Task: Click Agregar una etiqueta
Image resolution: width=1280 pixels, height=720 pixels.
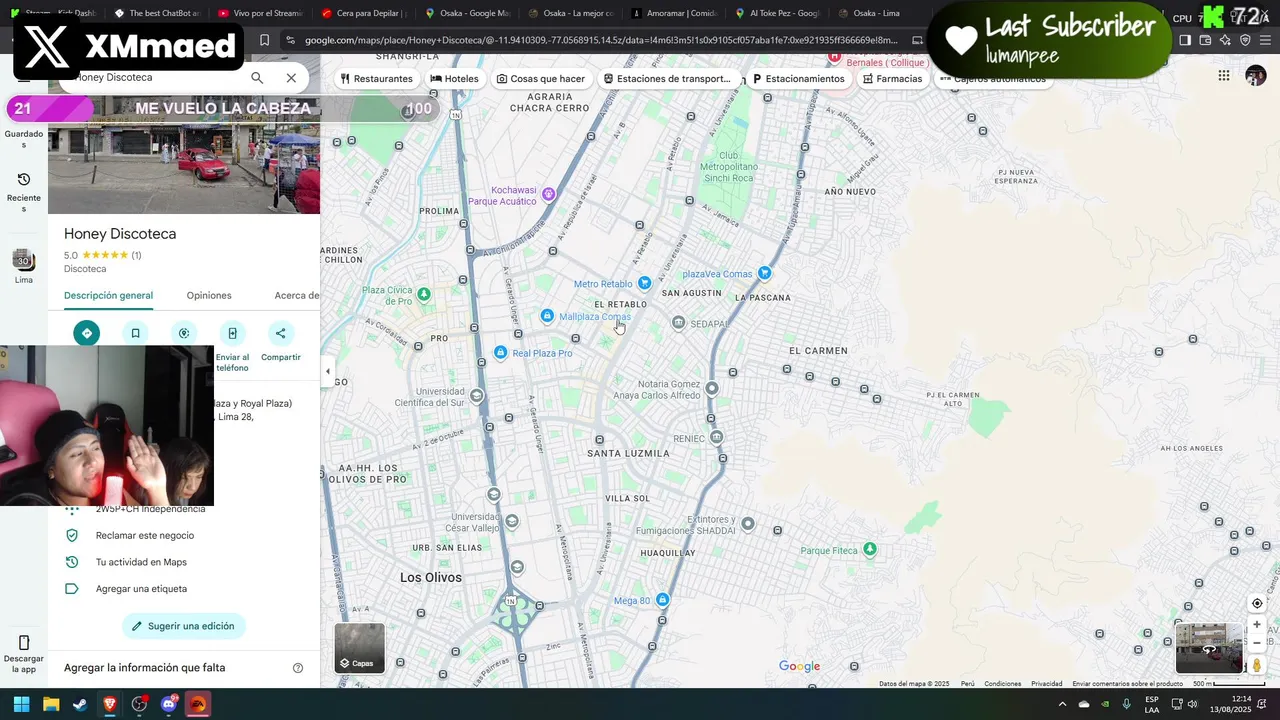Action: [x=141, y=589]
